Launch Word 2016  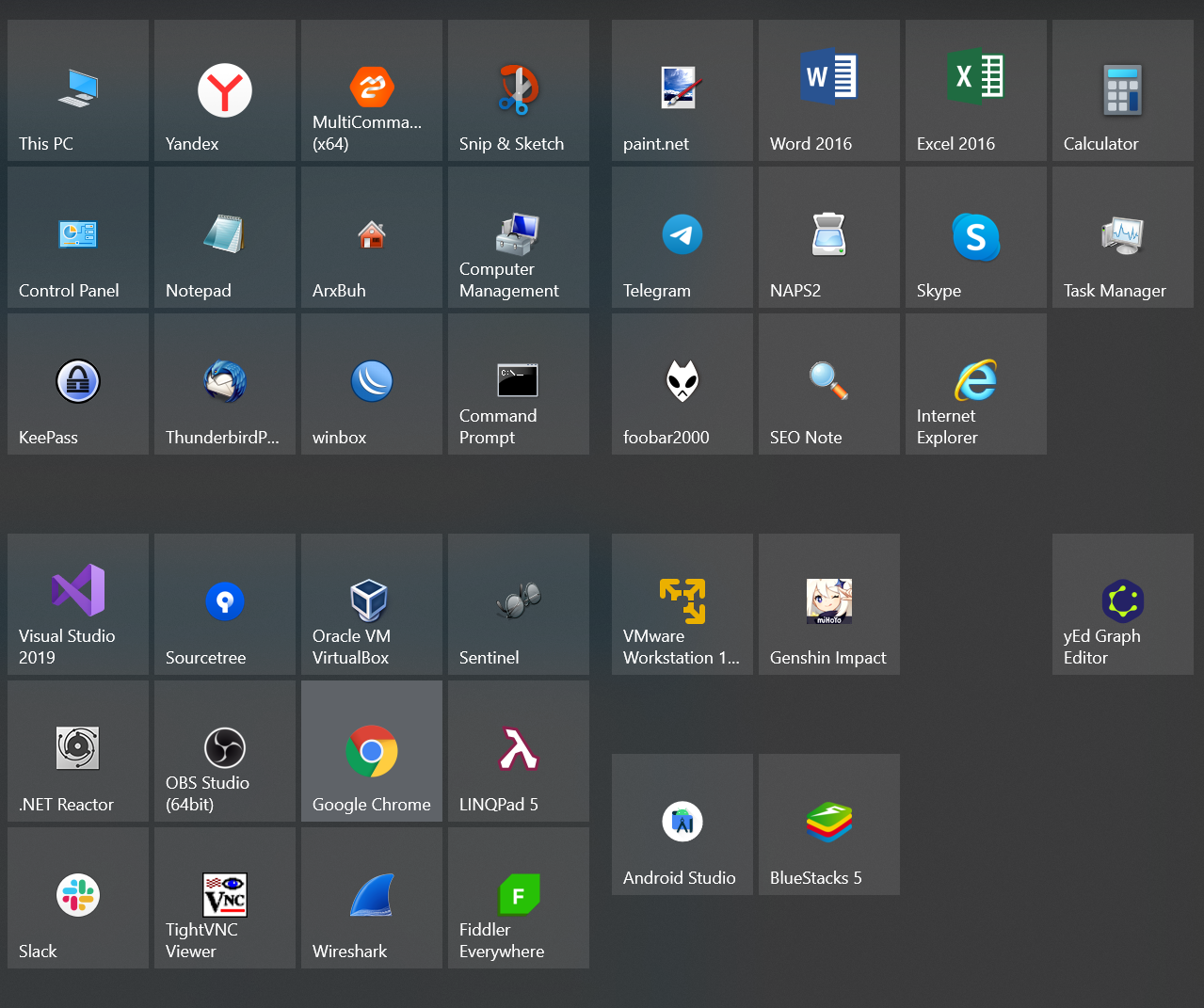pyautogui.click(x=828, y=91)
